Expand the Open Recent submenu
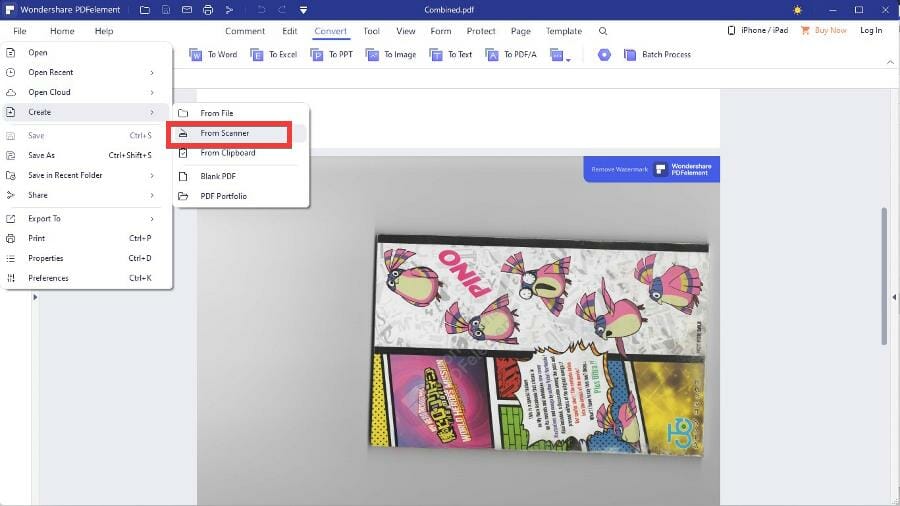The height and width of the screenshot is (506, 900). (86, 72)
